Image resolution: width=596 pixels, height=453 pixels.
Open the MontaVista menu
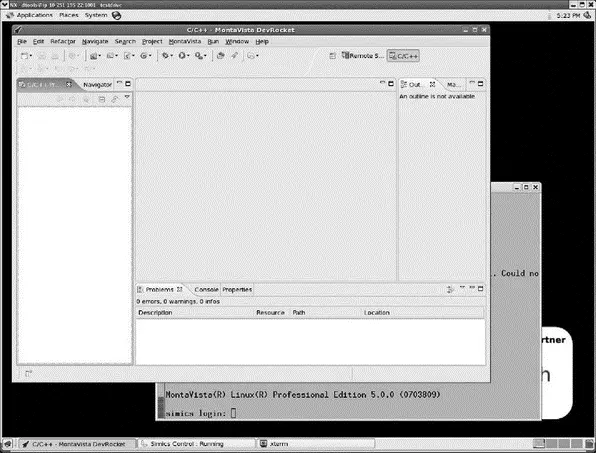(185, 41)
